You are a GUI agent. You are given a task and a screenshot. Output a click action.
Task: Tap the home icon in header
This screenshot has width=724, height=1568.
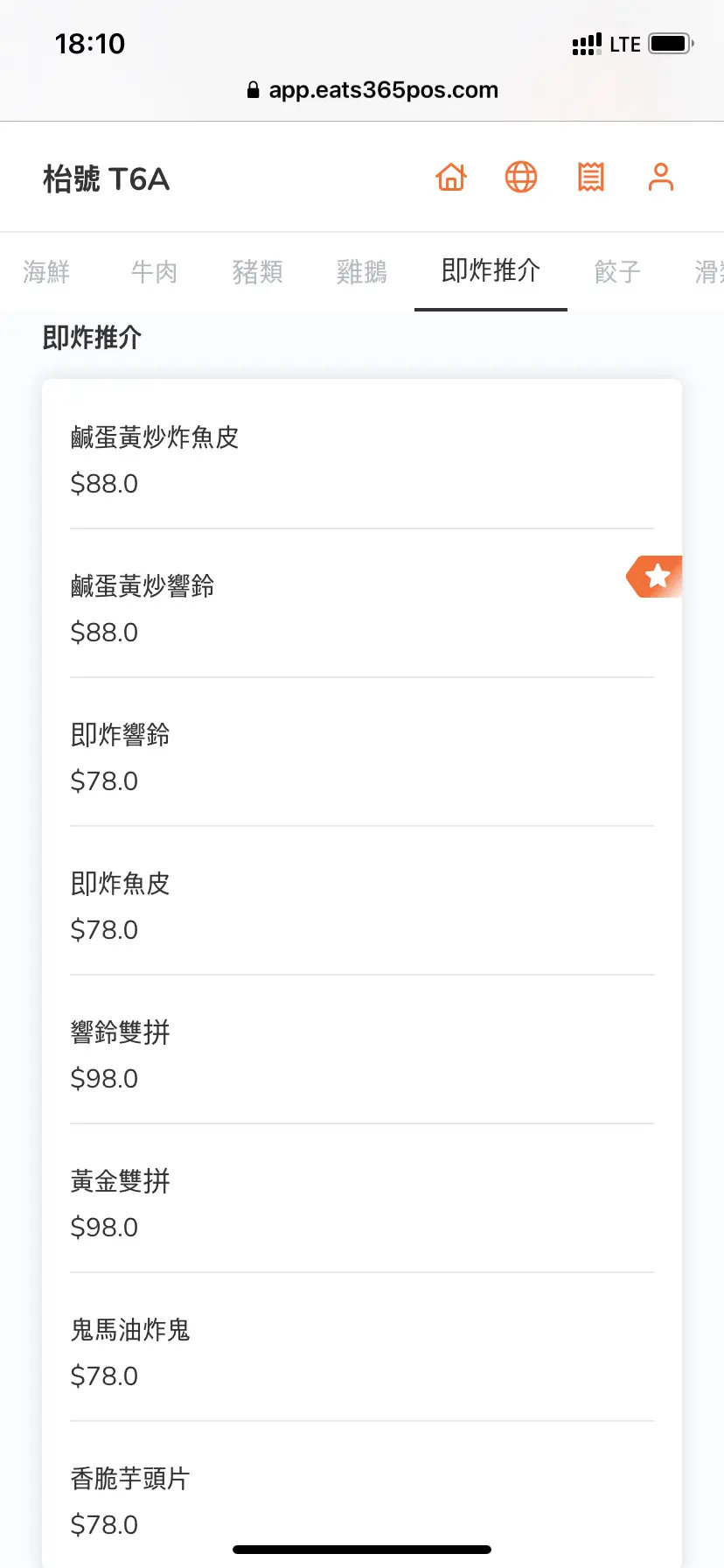(451, 178)
